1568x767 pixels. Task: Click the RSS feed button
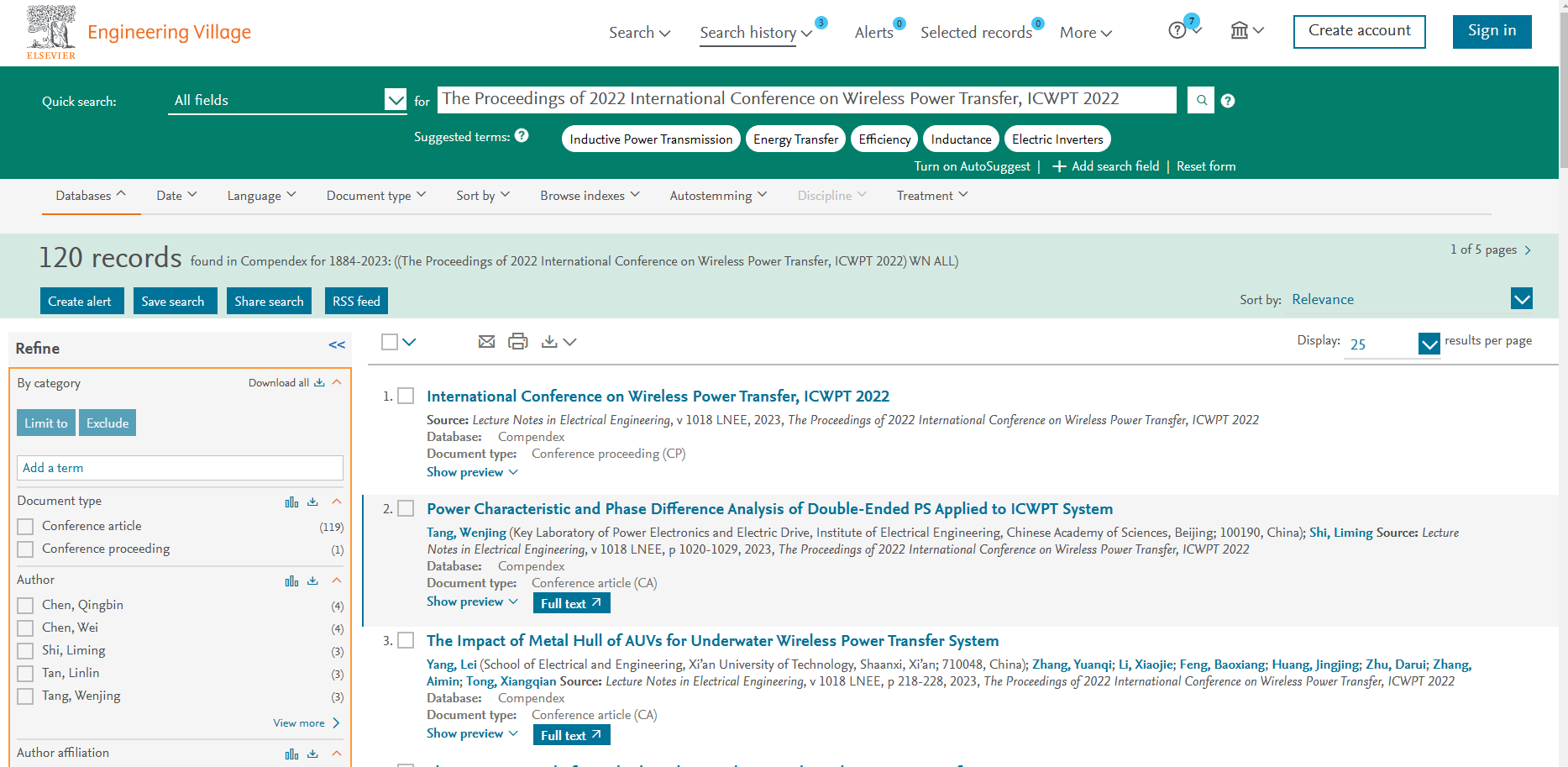pos(356,301)
